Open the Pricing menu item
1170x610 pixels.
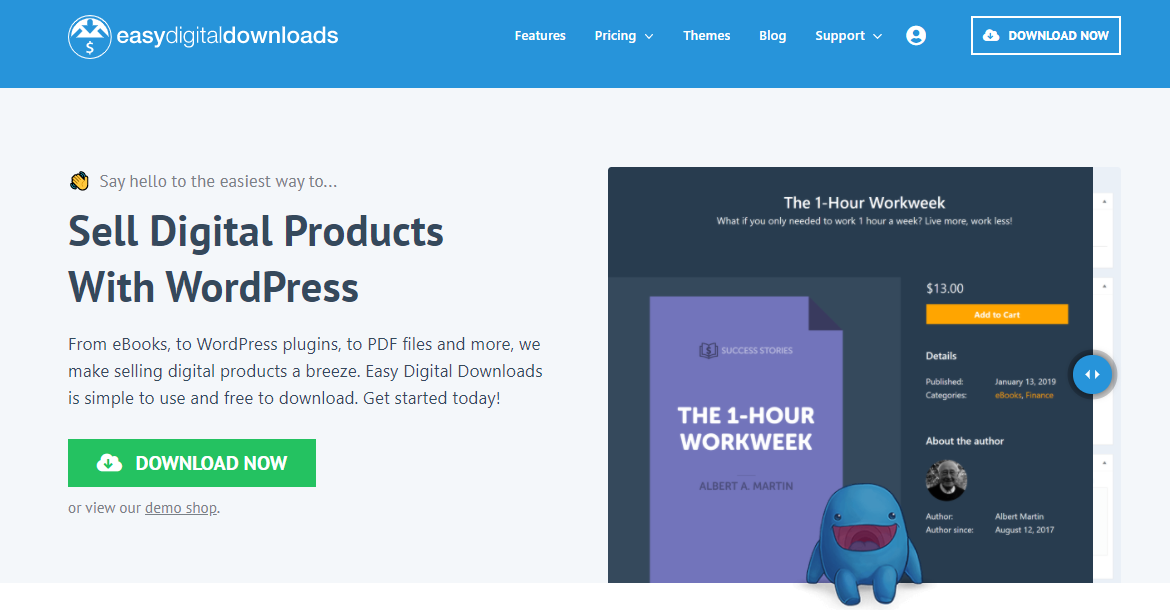(616, 36)
